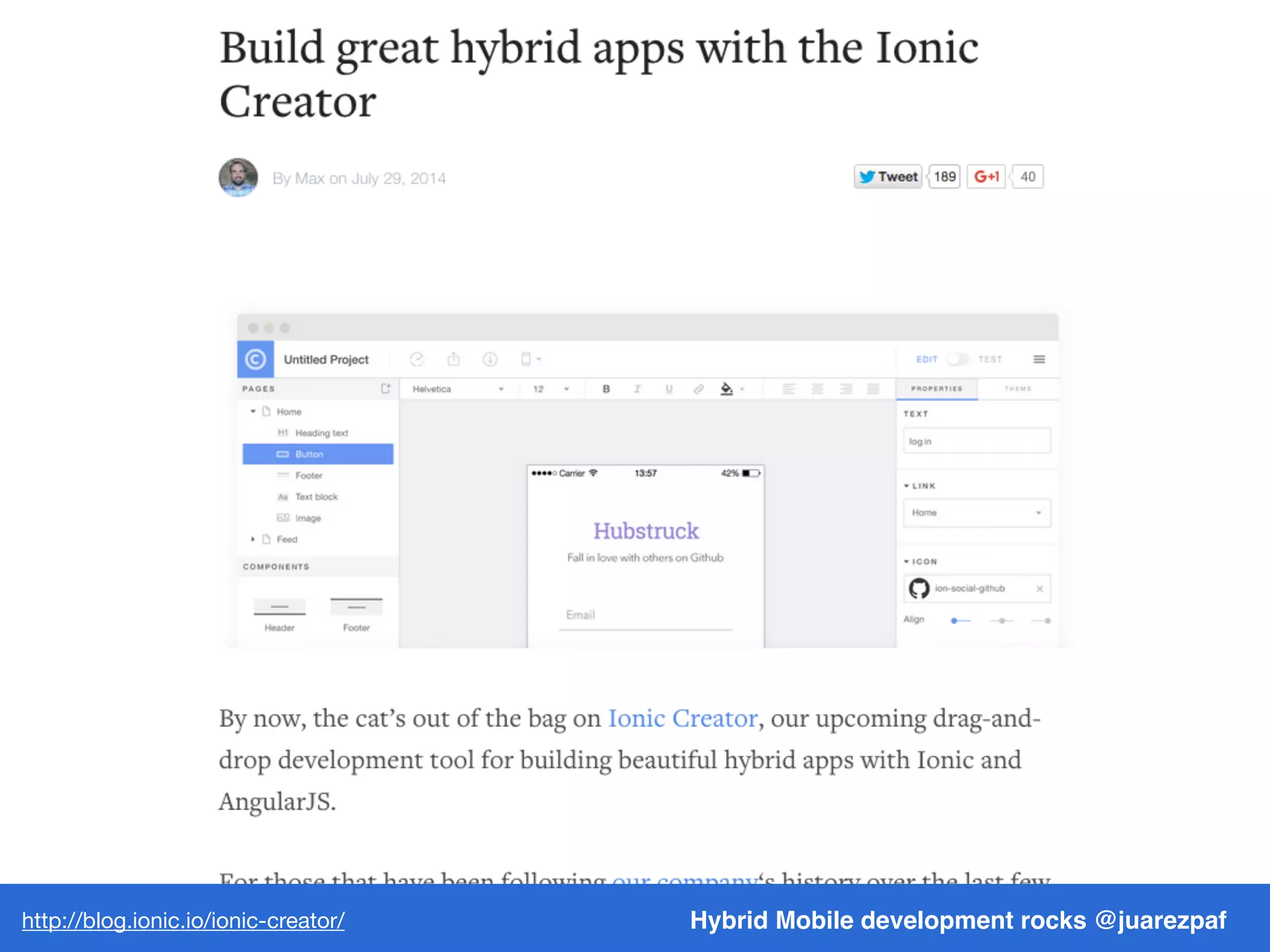Open the blog.ionic.io/ionic-creator URL
The height and width of the screenshot is (952, 1270).
click(183, 920)
